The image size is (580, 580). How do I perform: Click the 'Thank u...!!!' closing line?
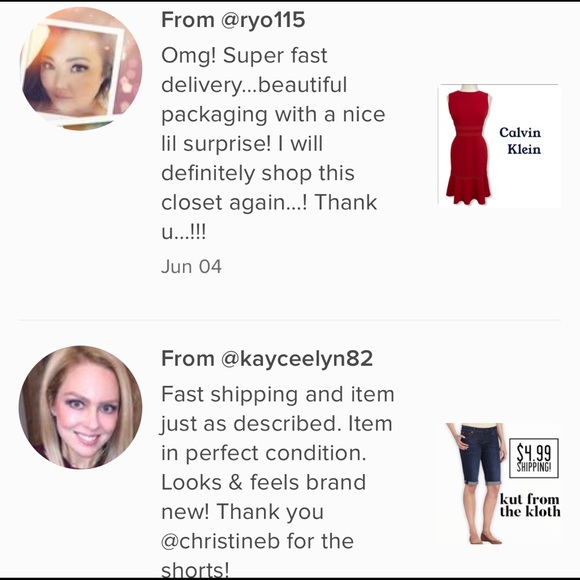pos(269,217)
